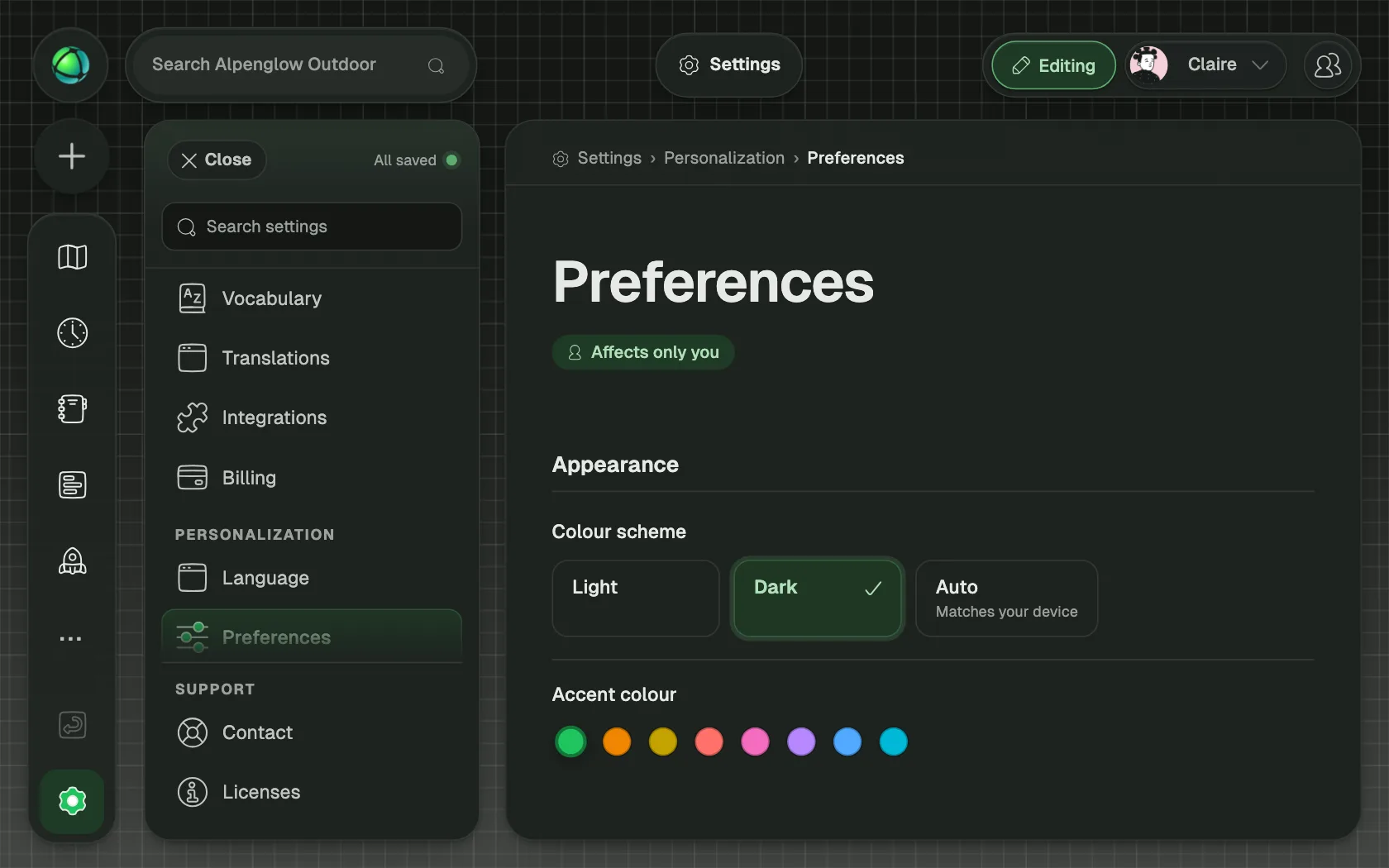Go to Personalization in the breadcrumb

point(724,158)
